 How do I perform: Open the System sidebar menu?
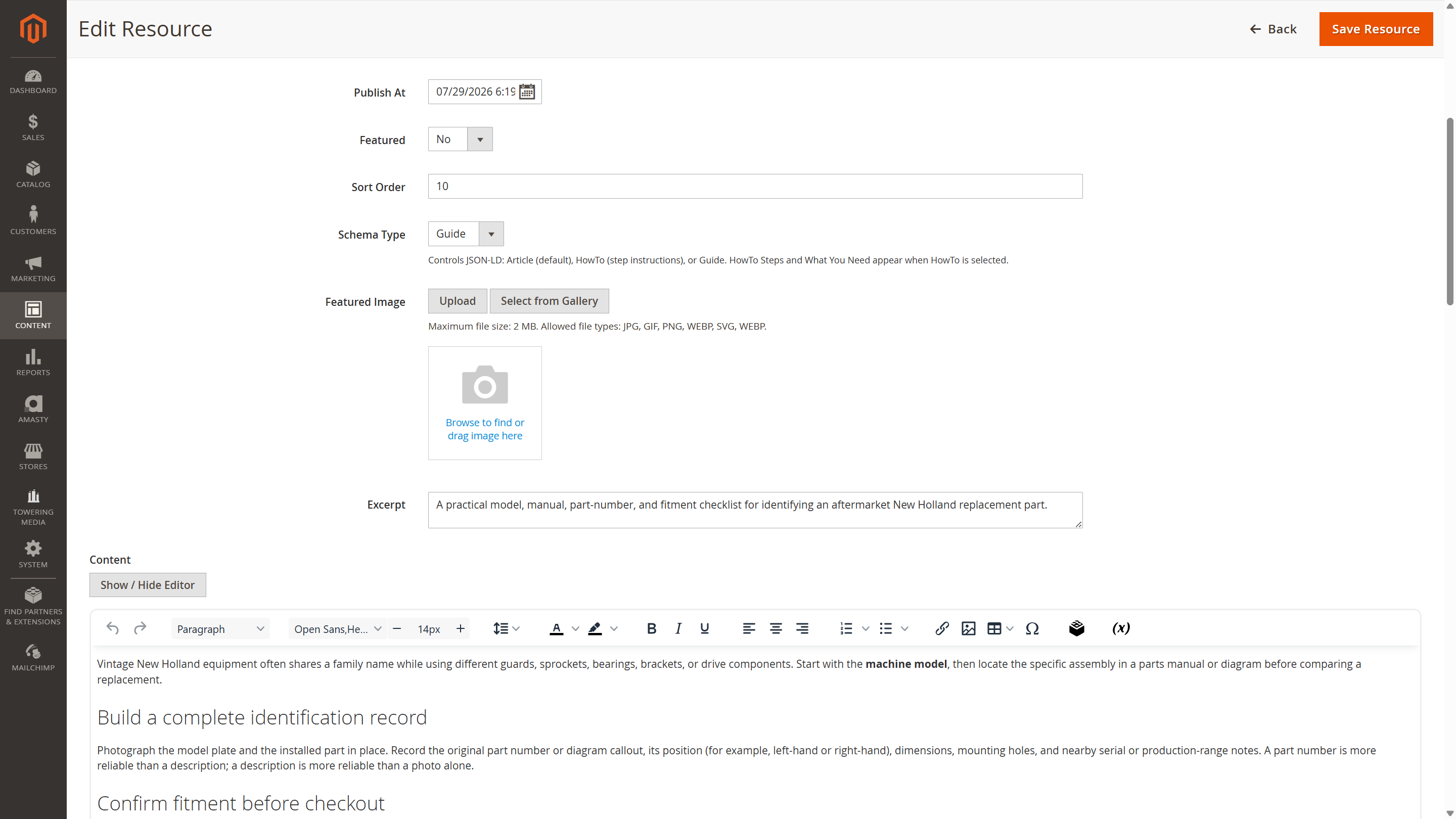point(33,555)
